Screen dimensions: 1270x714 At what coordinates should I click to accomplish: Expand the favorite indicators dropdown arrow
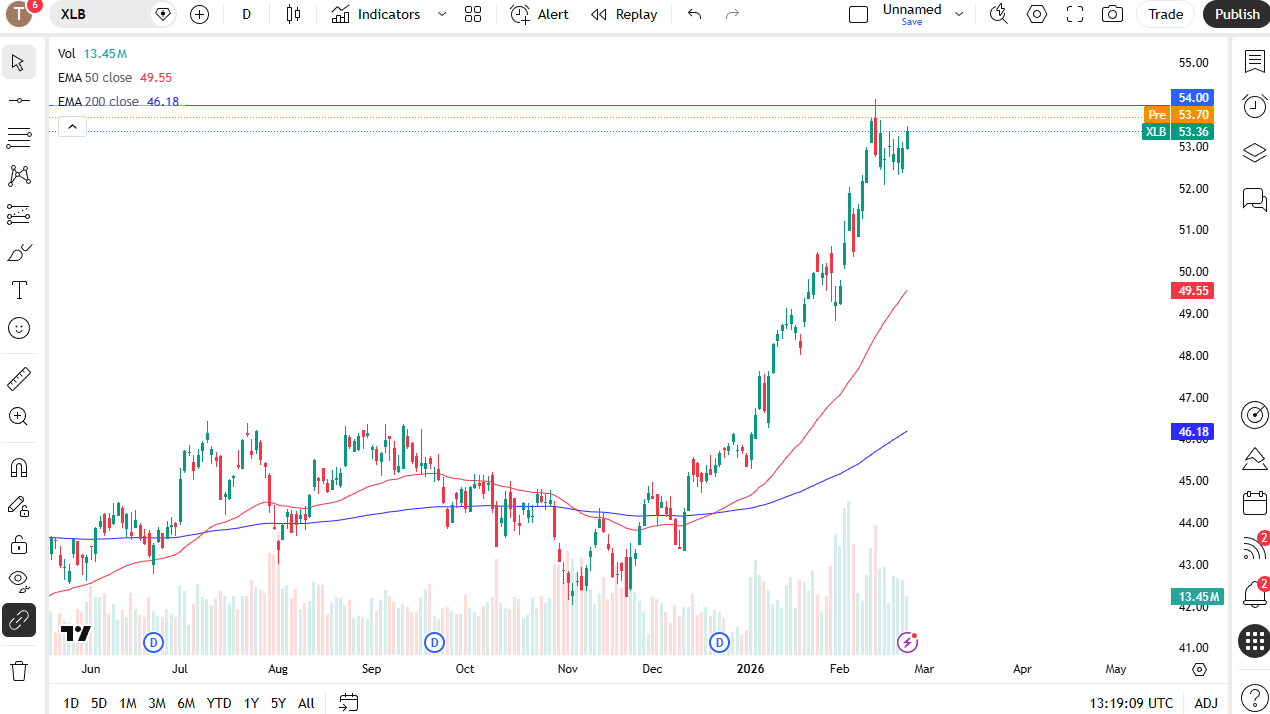pos(441,14)
